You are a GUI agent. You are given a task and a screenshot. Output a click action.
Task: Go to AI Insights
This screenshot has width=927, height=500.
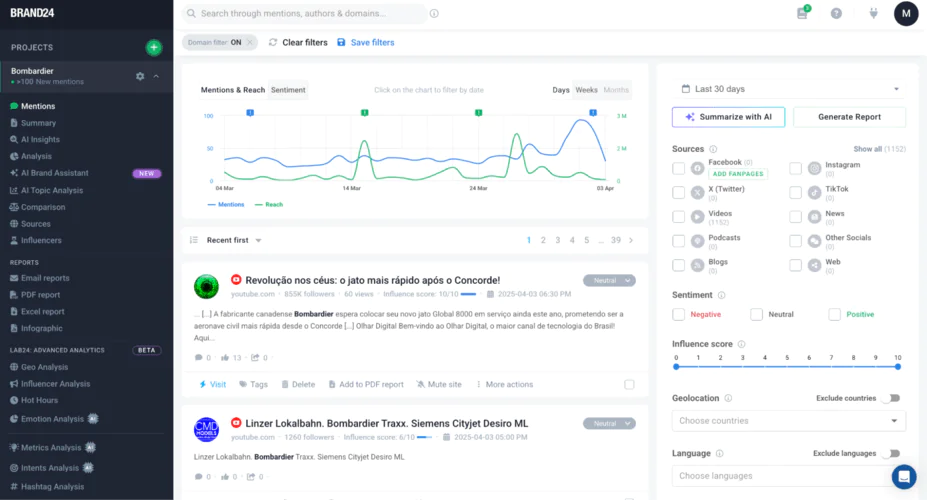[x=40, y=139]
